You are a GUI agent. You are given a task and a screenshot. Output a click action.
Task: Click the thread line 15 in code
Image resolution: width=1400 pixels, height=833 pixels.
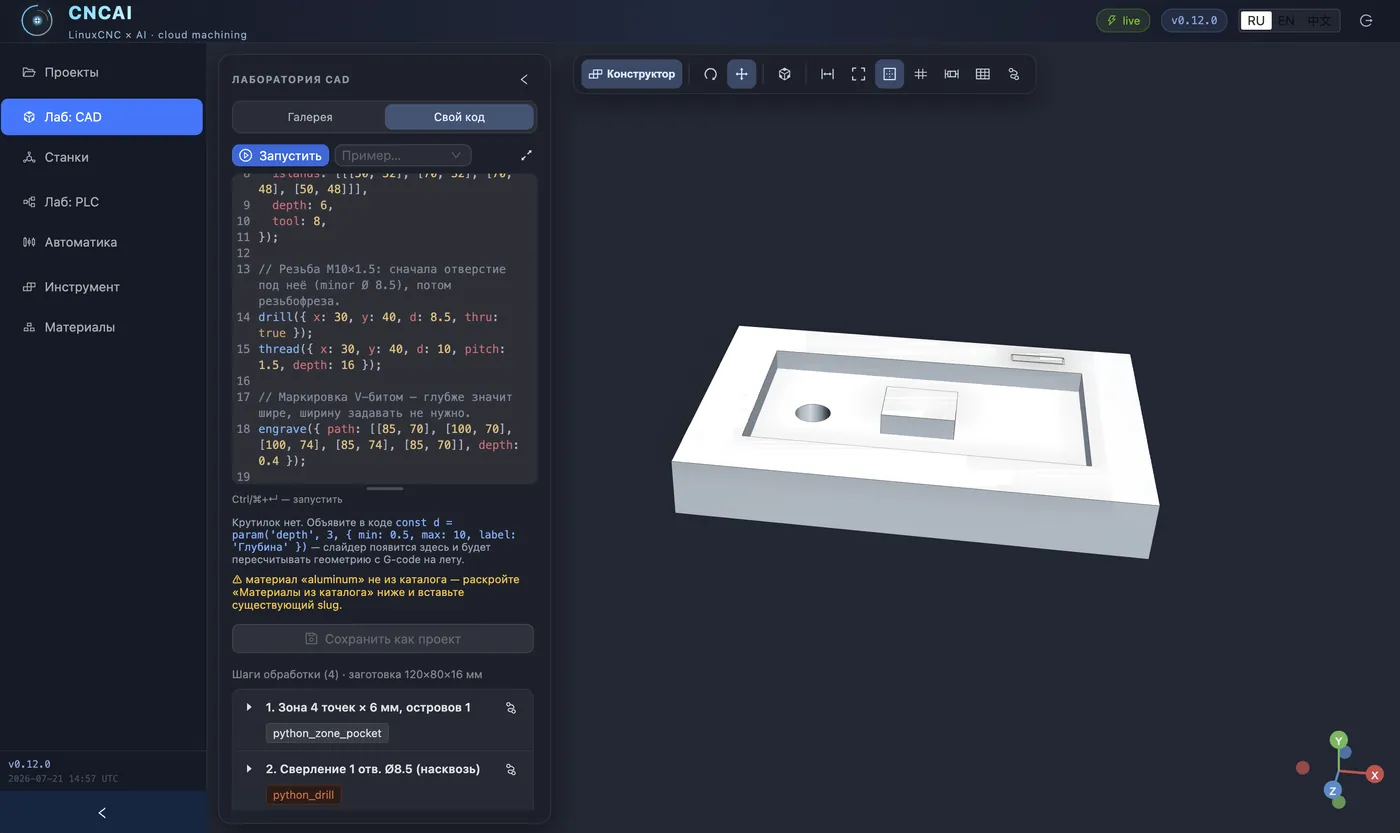pyautogui.click(x=385, y=357)
